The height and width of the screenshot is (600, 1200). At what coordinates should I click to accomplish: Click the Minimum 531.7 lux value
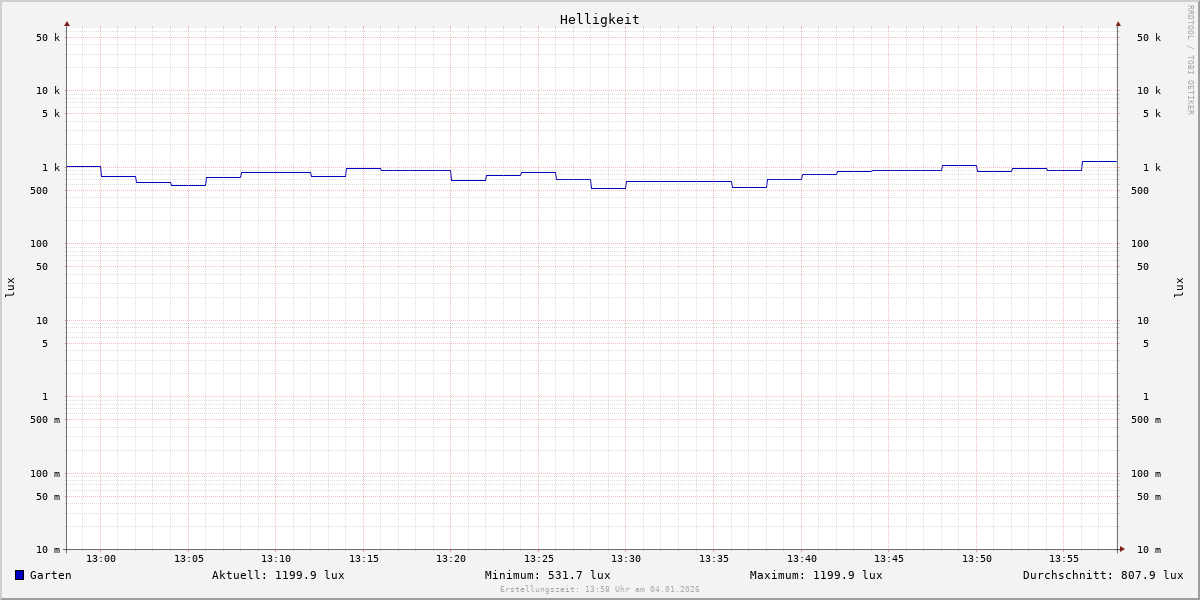coord(547,575)
